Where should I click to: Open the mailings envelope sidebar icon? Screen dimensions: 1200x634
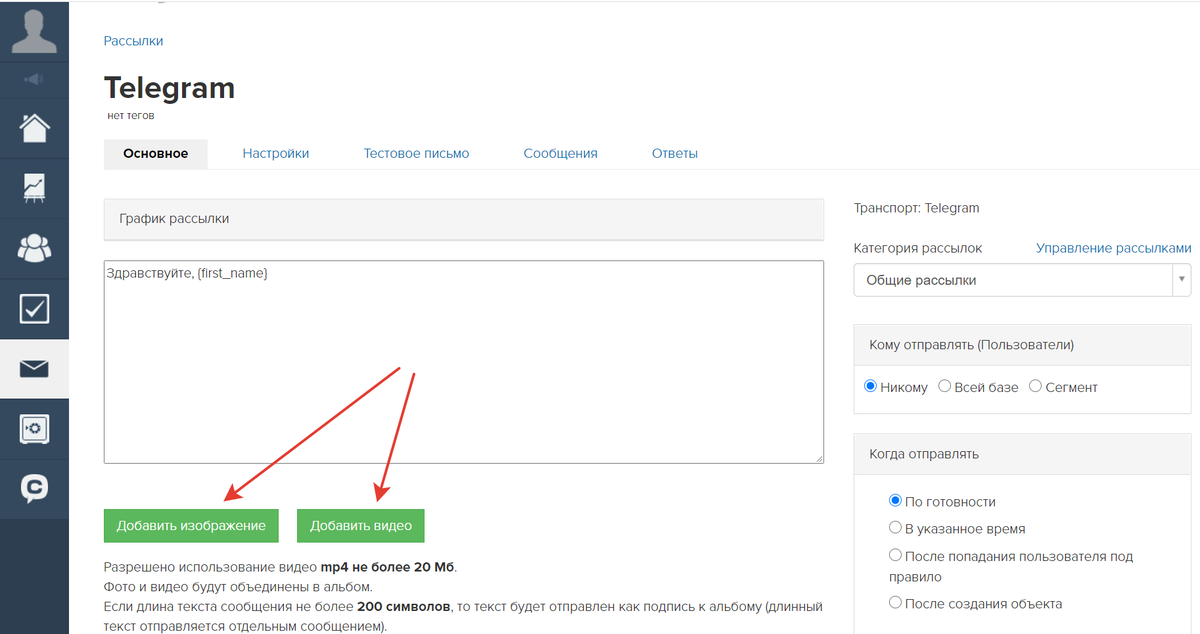[x=34, y=369]
